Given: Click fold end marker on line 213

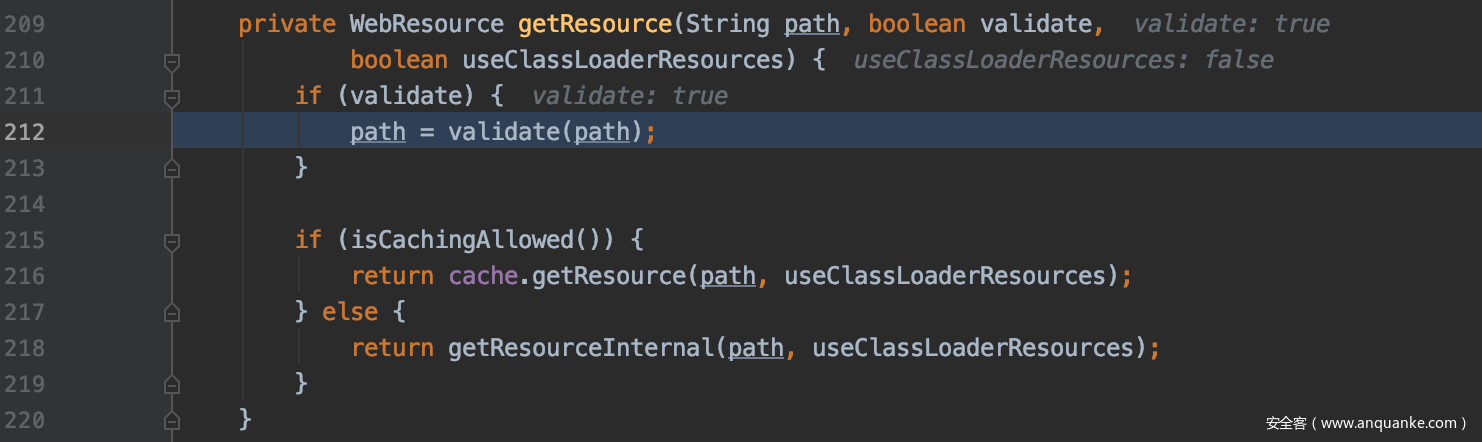Looking at the screenshot, I should 172,169.
